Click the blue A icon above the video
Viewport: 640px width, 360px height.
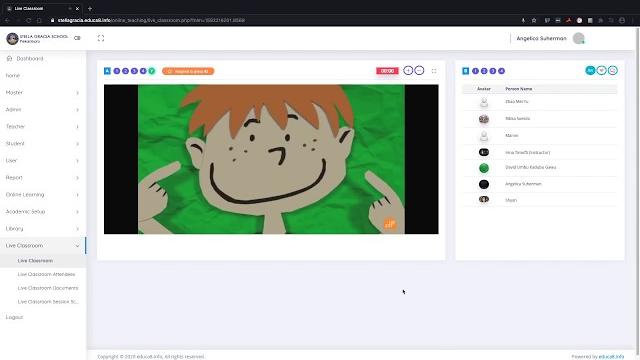click(107, 71)
